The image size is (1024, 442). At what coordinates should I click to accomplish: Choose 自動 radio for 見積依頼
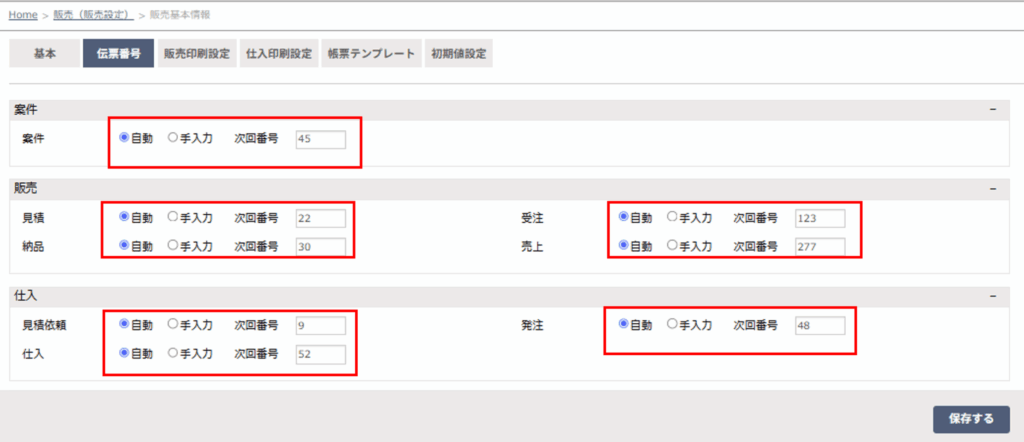point(124,324)
